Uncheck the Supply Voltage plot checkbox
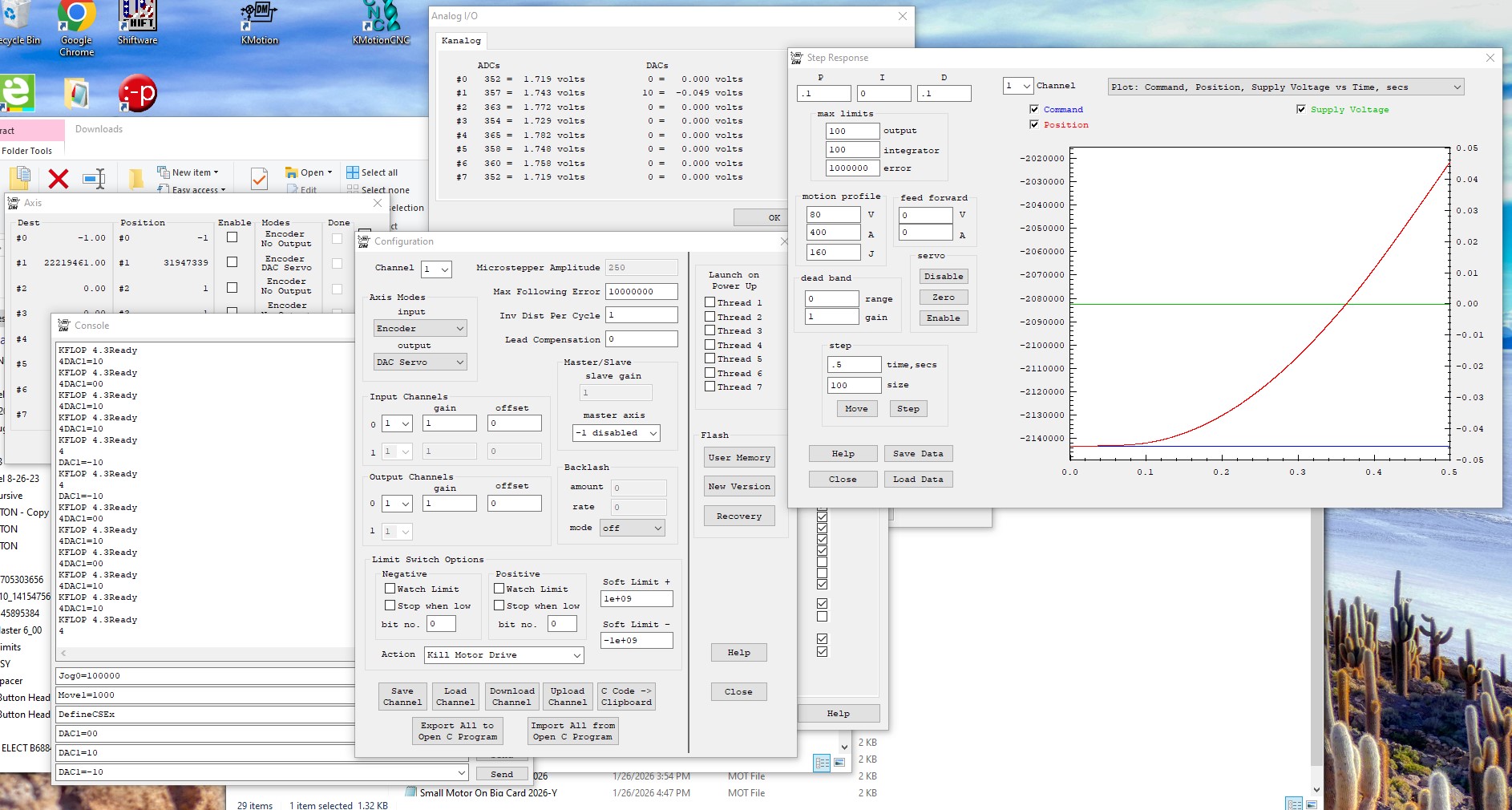 (1300, 109)
